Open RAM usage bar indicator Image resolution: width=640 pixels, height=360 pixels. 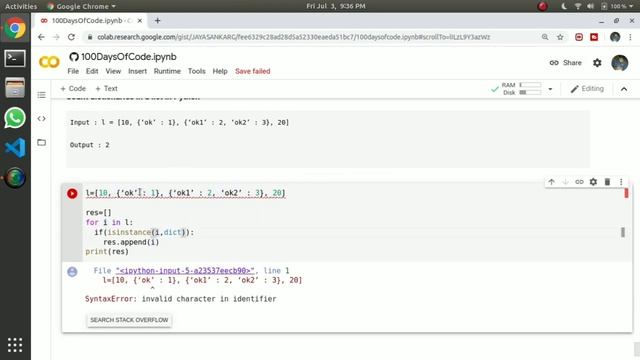coord(530,85)
